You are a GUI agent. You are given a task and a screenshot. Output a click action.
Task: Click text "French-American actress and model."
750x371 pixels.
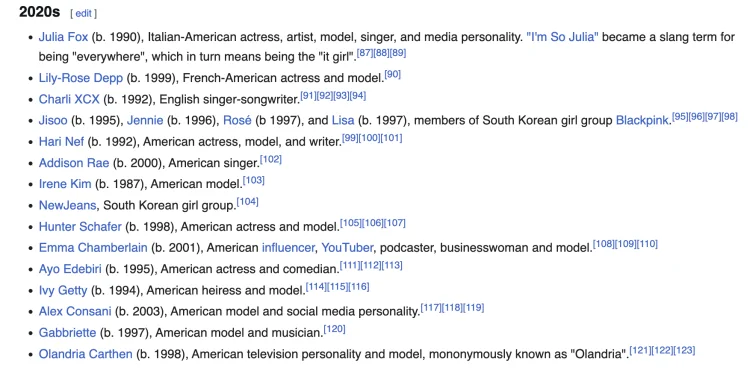[284, 78]
